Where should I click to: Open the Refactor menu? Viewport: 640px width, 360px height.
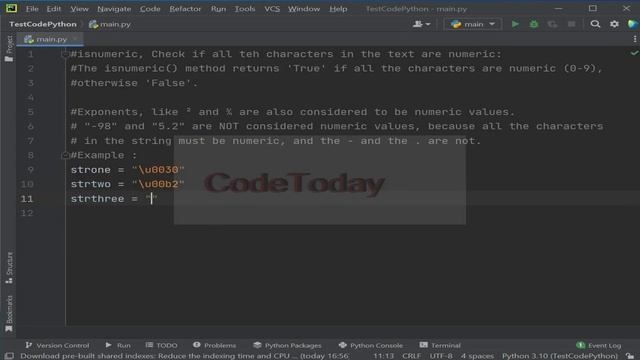click(x=185, y=9)
